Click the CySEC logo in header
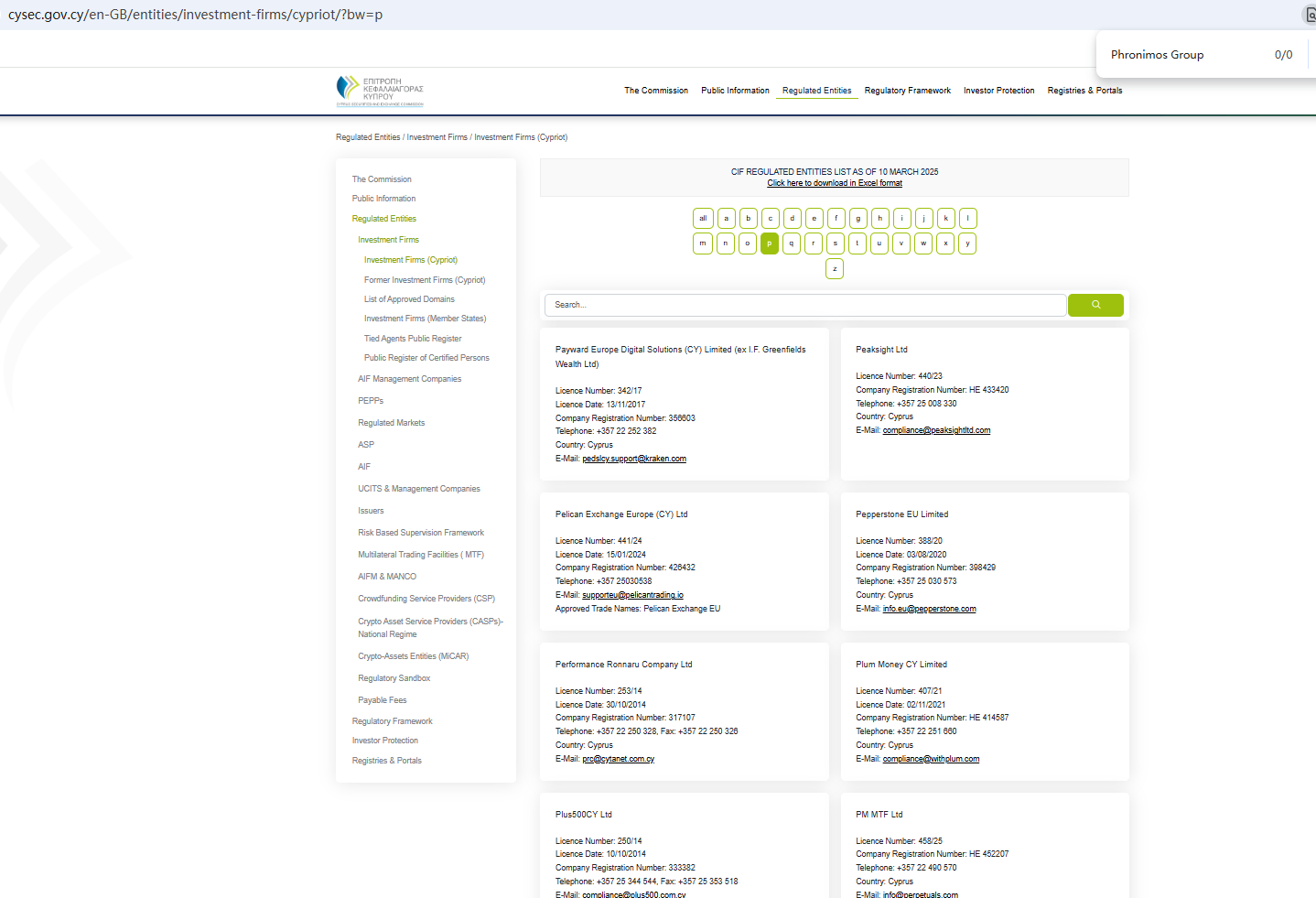This screenshot has width=1316, height=898. pyautogui.click(x=379, y=91)
